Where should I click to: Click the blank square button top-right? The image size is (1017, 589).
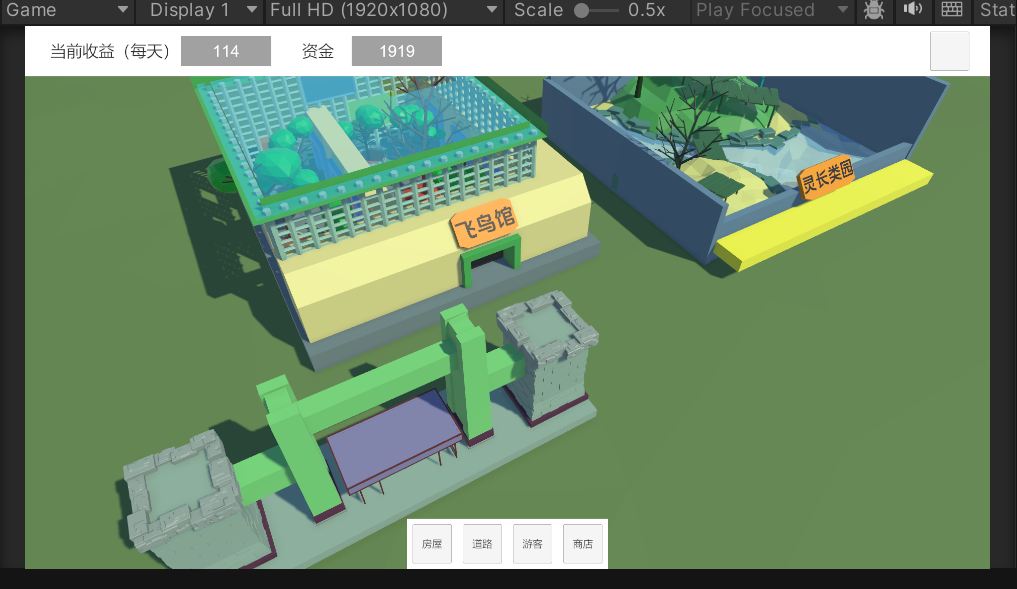(950, 51)
